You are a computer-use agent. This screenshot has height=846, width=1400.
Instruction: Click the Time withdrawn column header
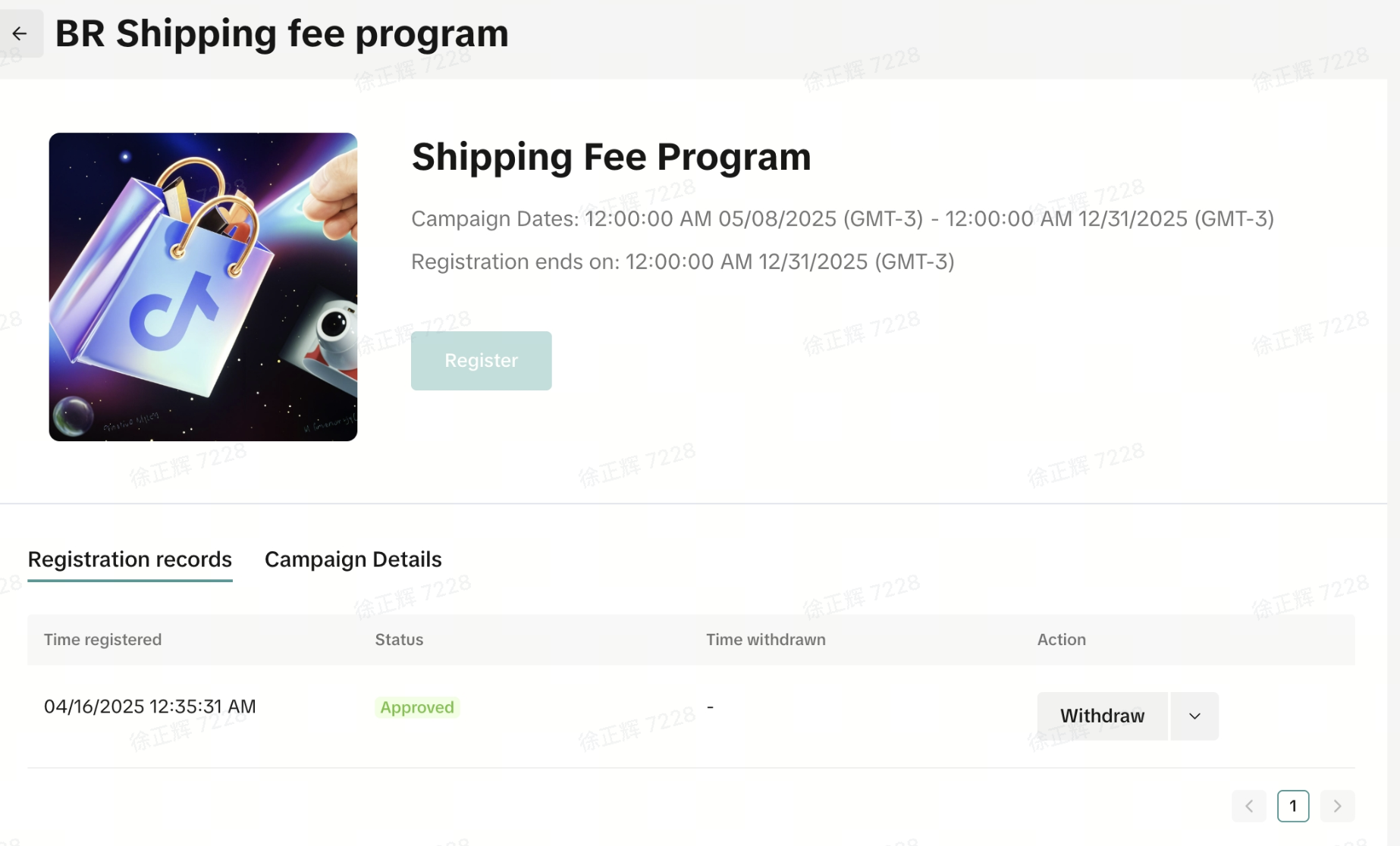coord(765,640)
